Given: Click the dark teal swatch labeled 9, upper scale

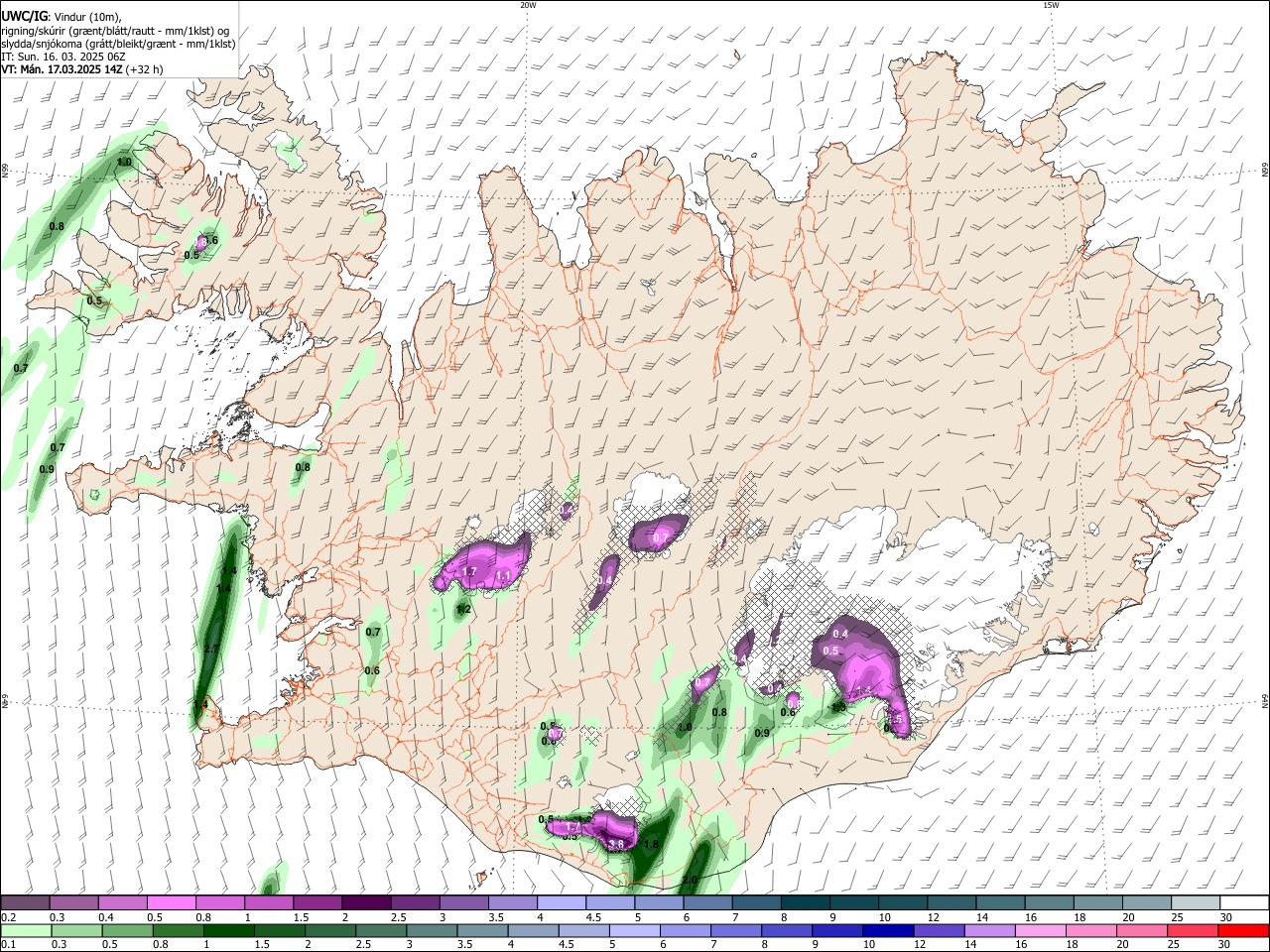Looking at the screenshot, I should coord(854,902).
